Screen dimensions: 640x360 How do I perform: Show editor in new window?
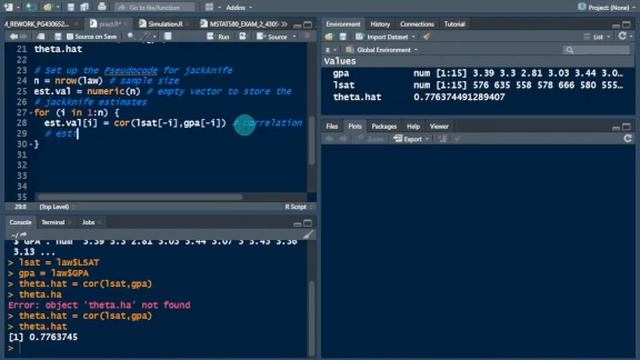click(x=41, y=37)
